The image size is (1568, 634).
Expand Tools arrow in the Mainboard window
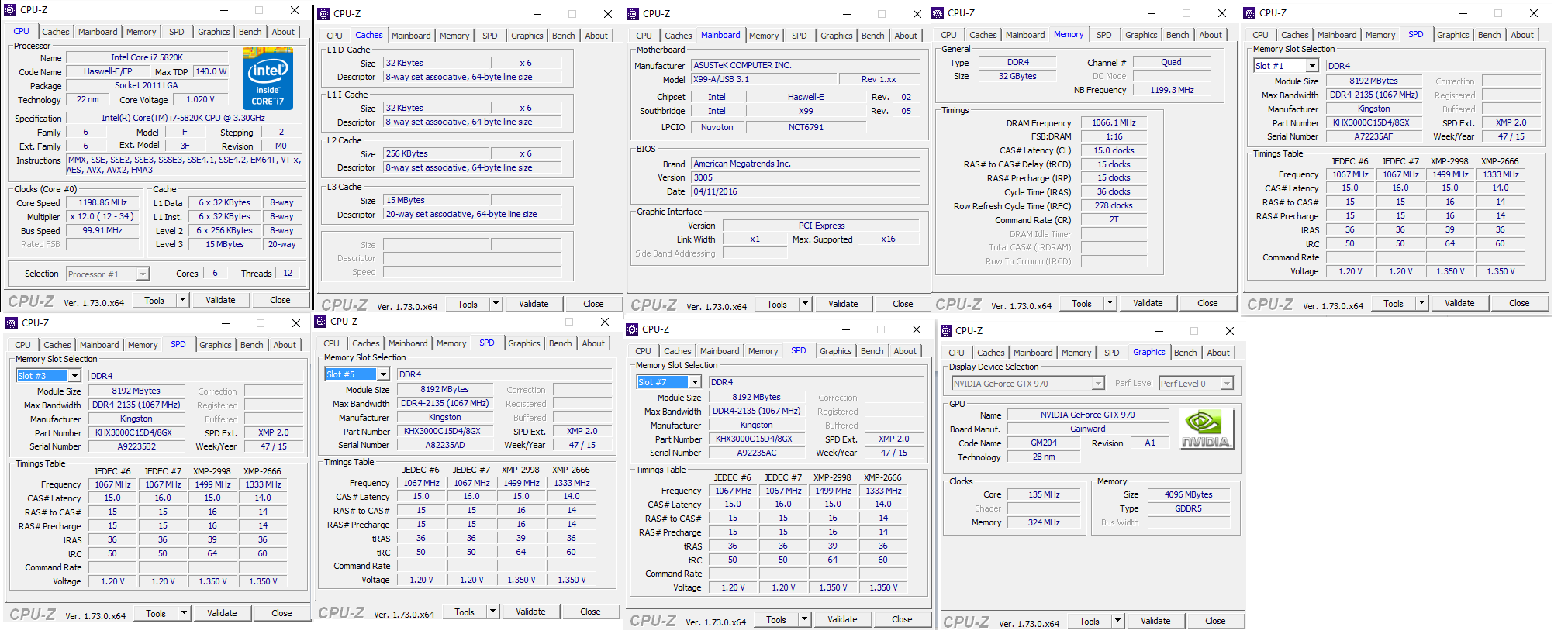pyautogui.click(x=805, y=304)
